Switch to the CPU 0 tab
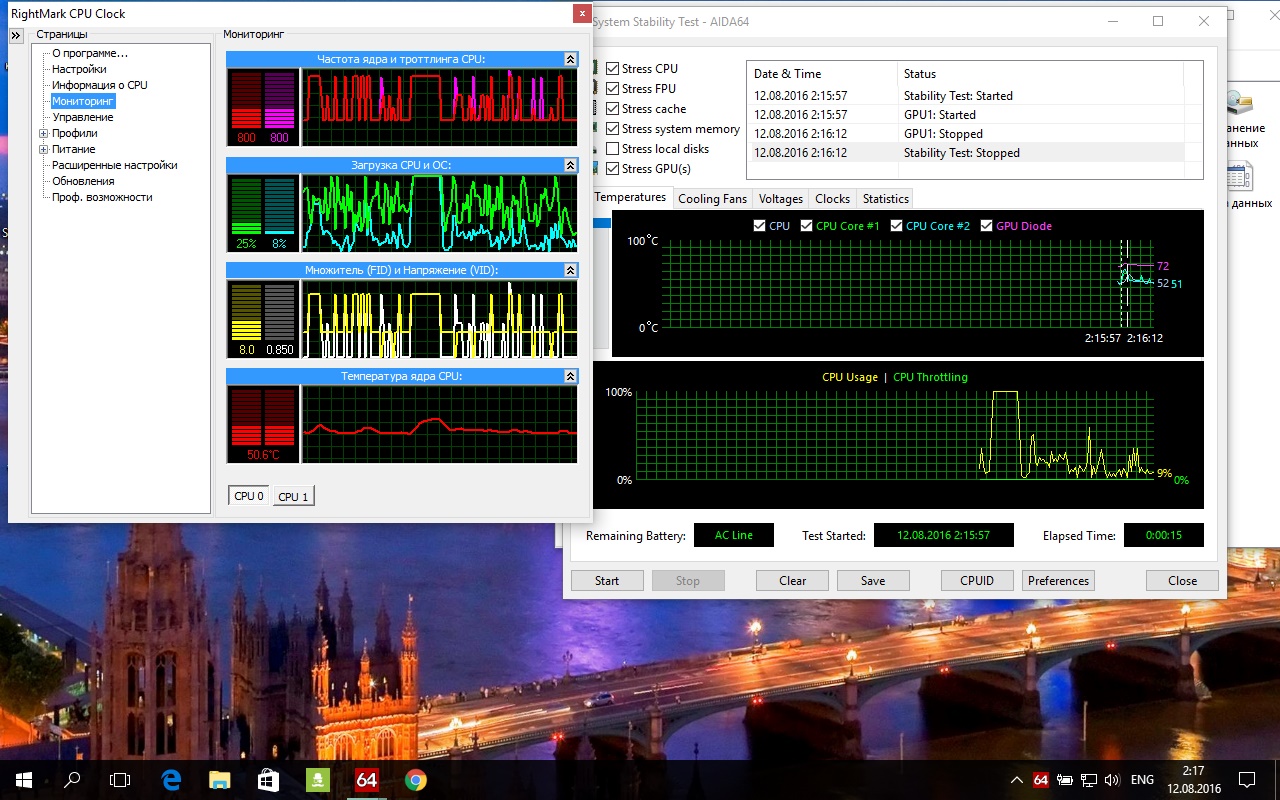The image size is (1280, 800). pos(249,495)
